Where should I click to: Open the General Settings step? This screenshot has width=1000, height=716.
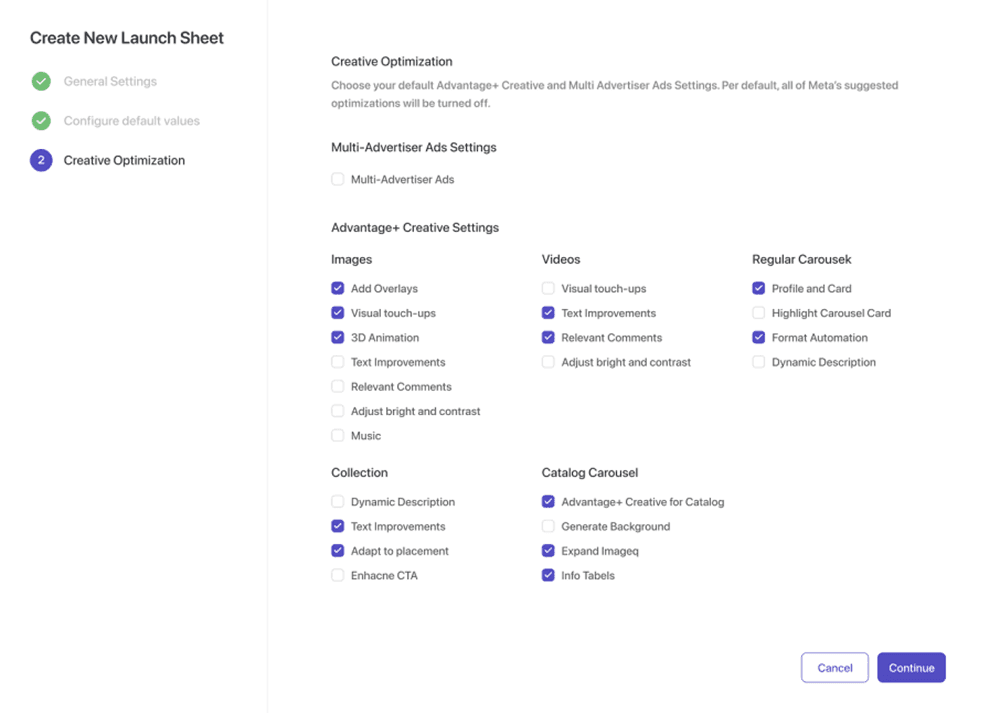coord(110,82)
